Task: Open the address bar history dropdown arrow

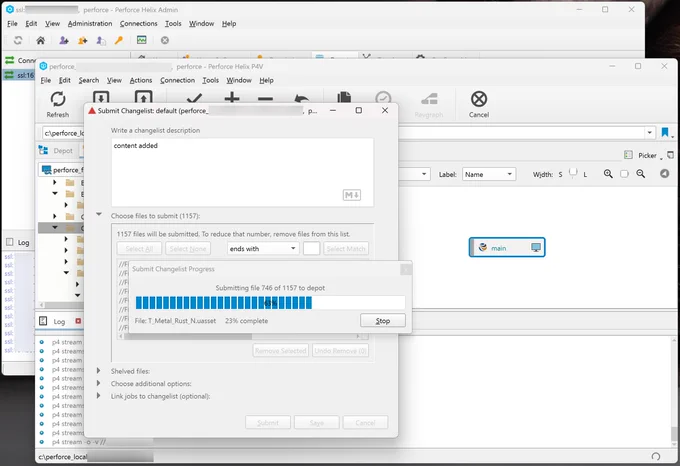Action: pyautogui.click(x=649, y=133)
